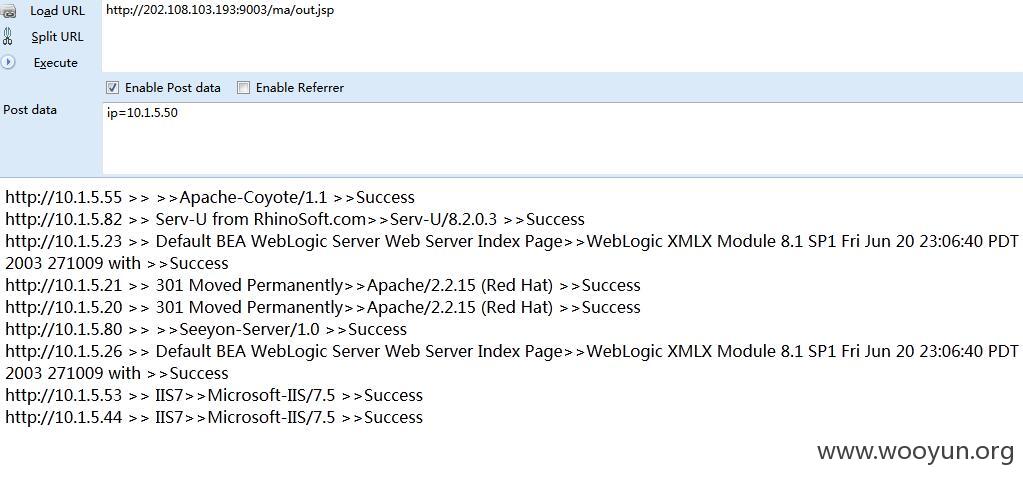Click the Split URL text button
Viewport: 1023px width, 480px height.
click(x=57, y=37)
